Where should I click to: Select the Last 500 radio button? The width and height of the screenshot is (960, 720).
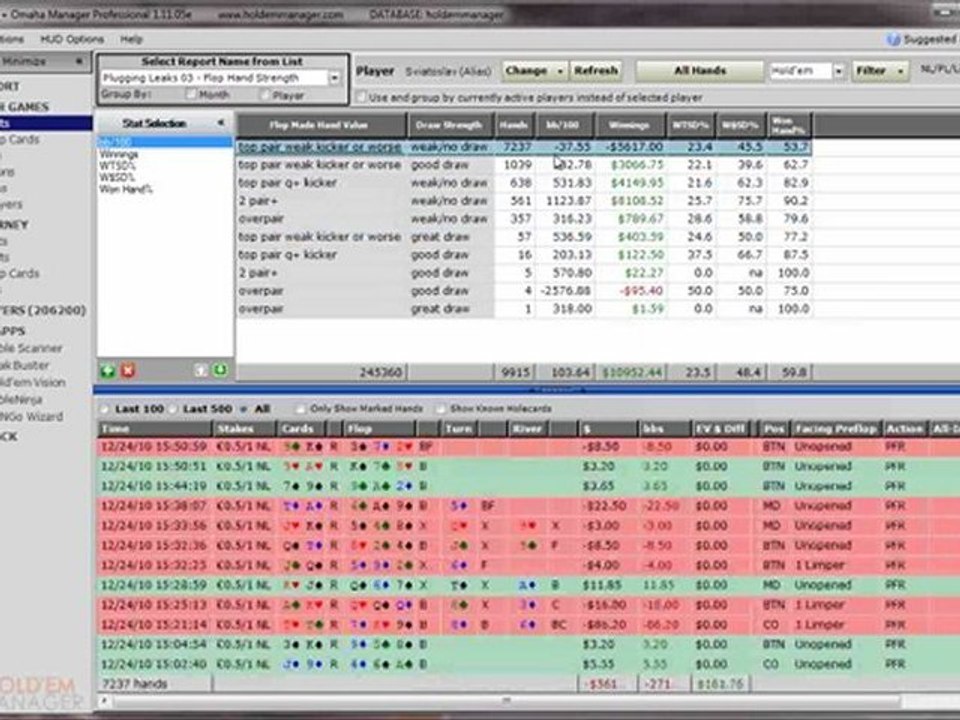point(174,409)
